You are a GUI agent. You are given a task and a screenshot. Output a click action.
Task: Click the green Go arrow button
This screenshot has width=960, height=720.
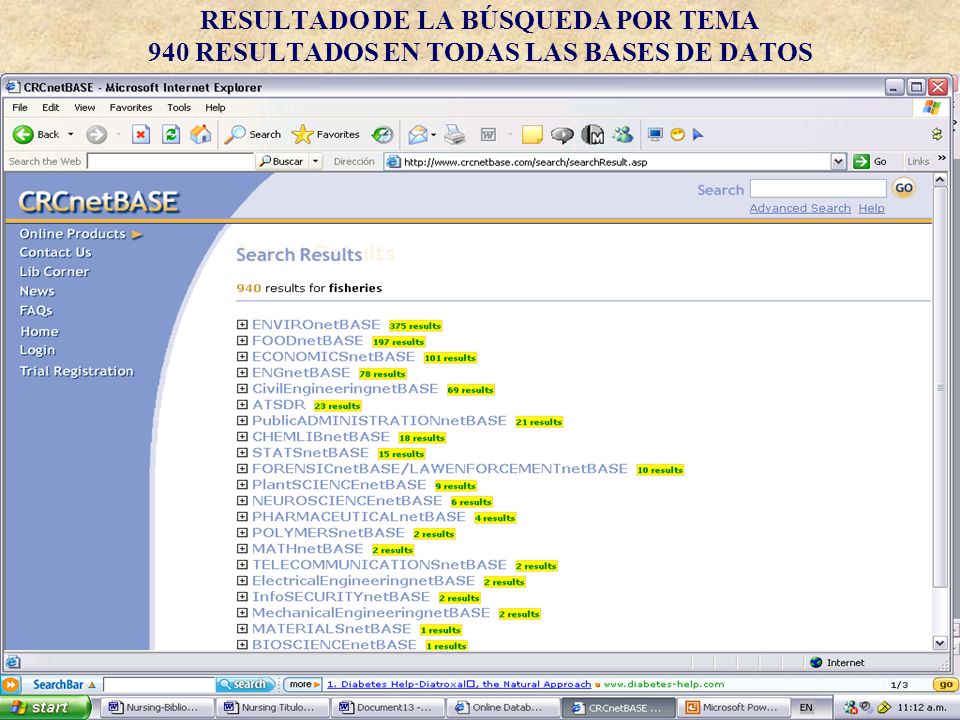tap(861, 161)
